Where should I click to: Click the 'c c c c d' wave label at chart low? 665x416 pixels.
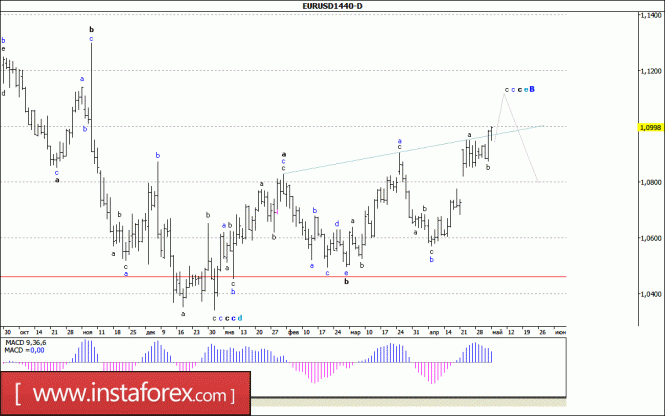227,318
